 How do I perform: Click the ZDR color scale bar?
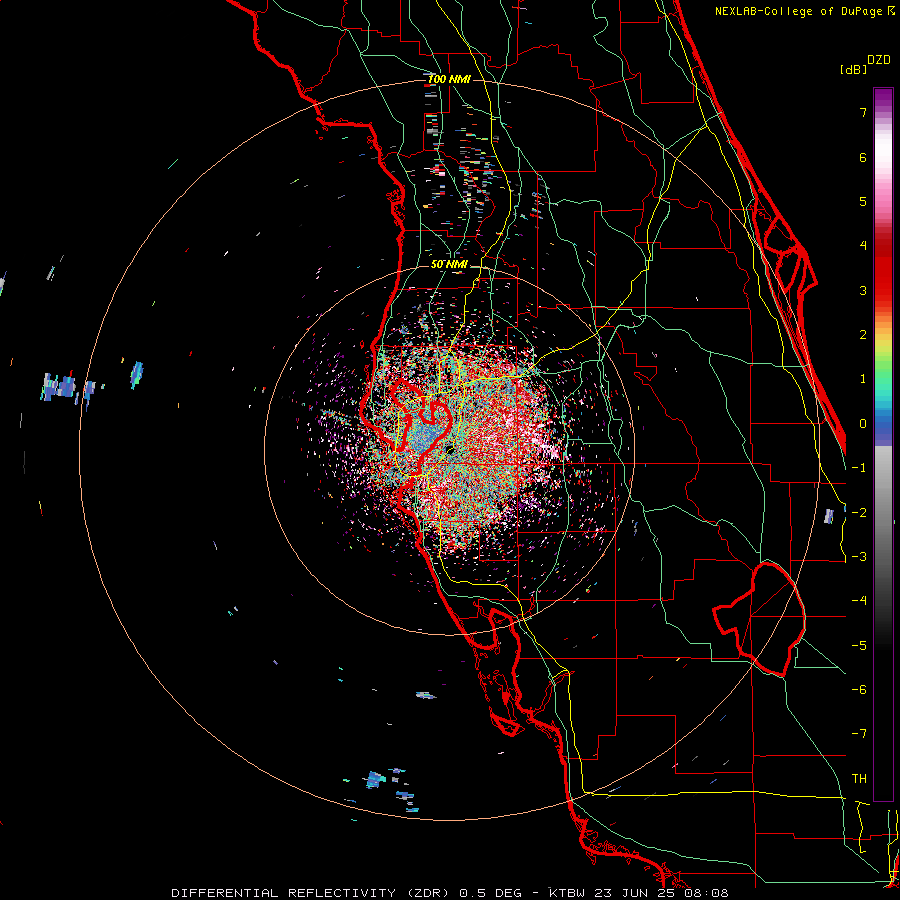point(883,444)
